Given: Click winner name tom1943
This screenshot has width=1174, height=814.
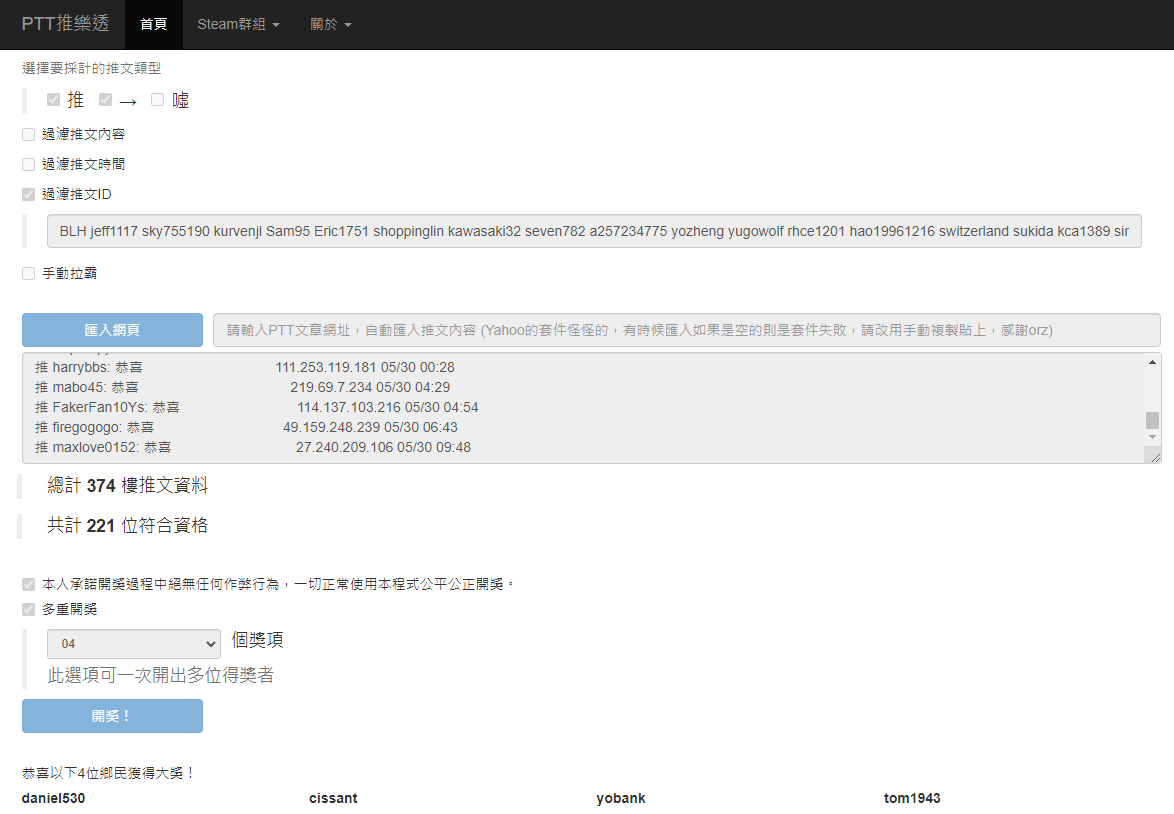Looking at the screenshot, I should tap(912, 798).
